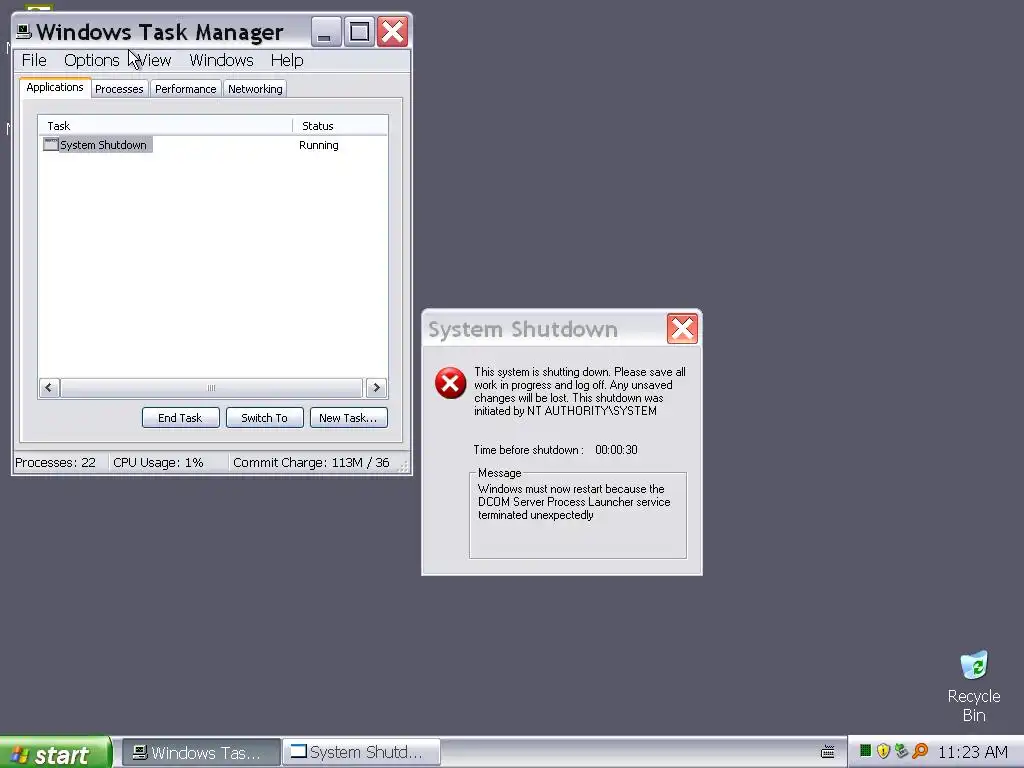
Task: Activate the Windows Task Manager taskbar button
Action: 201,752
